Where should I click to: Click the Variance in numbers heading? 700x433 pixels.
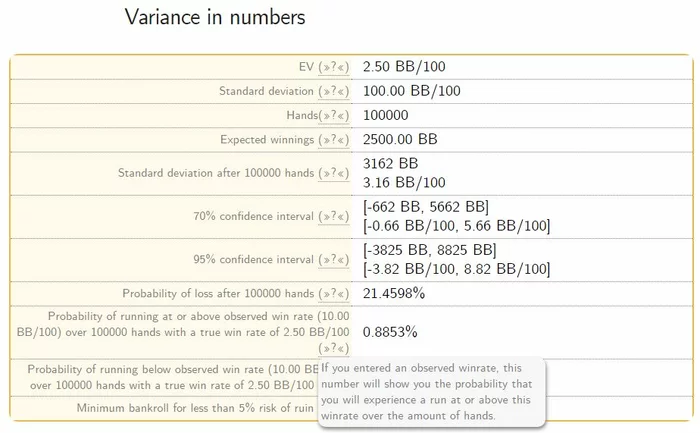215,17
